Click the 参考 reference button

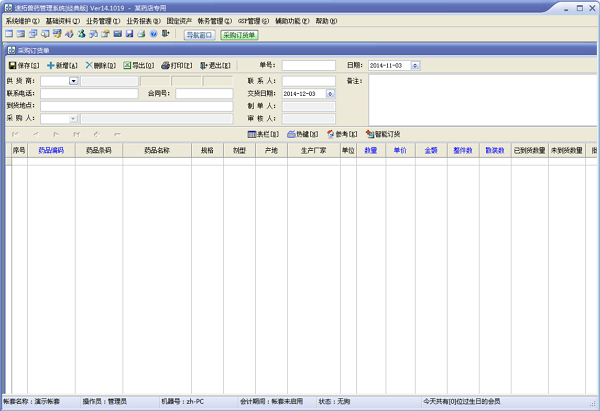click(x=341, y=133)
